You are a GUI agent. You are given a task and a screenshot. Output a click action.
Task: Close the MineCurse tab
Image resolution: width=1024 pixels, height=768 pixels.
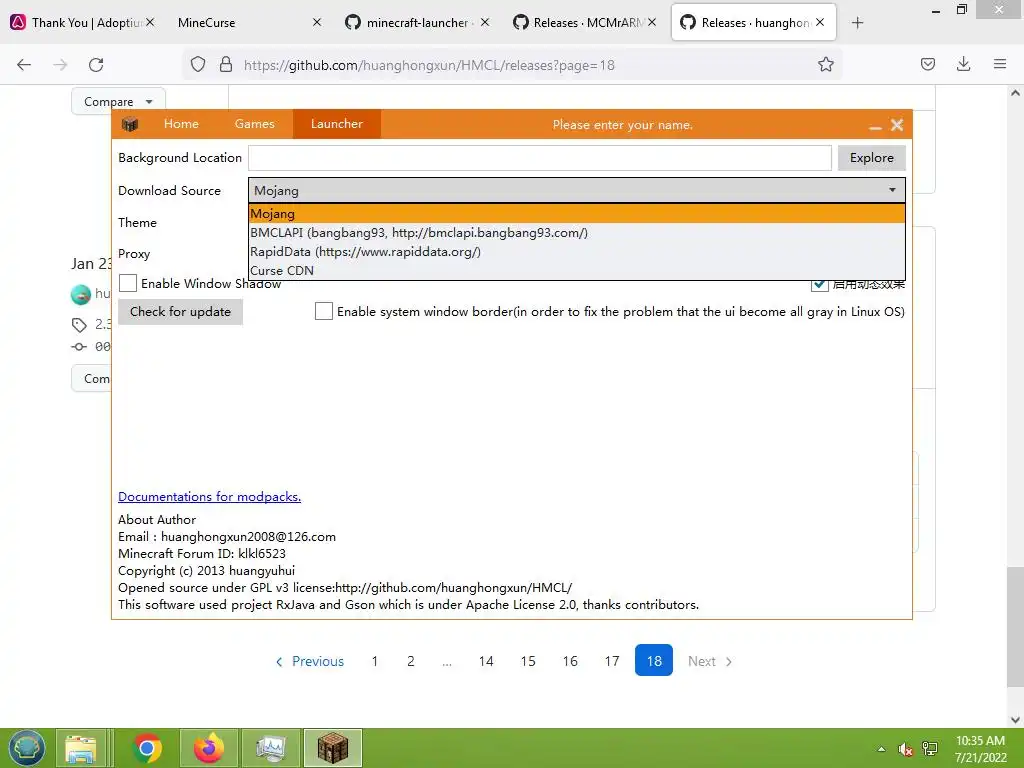coord(317,22)
